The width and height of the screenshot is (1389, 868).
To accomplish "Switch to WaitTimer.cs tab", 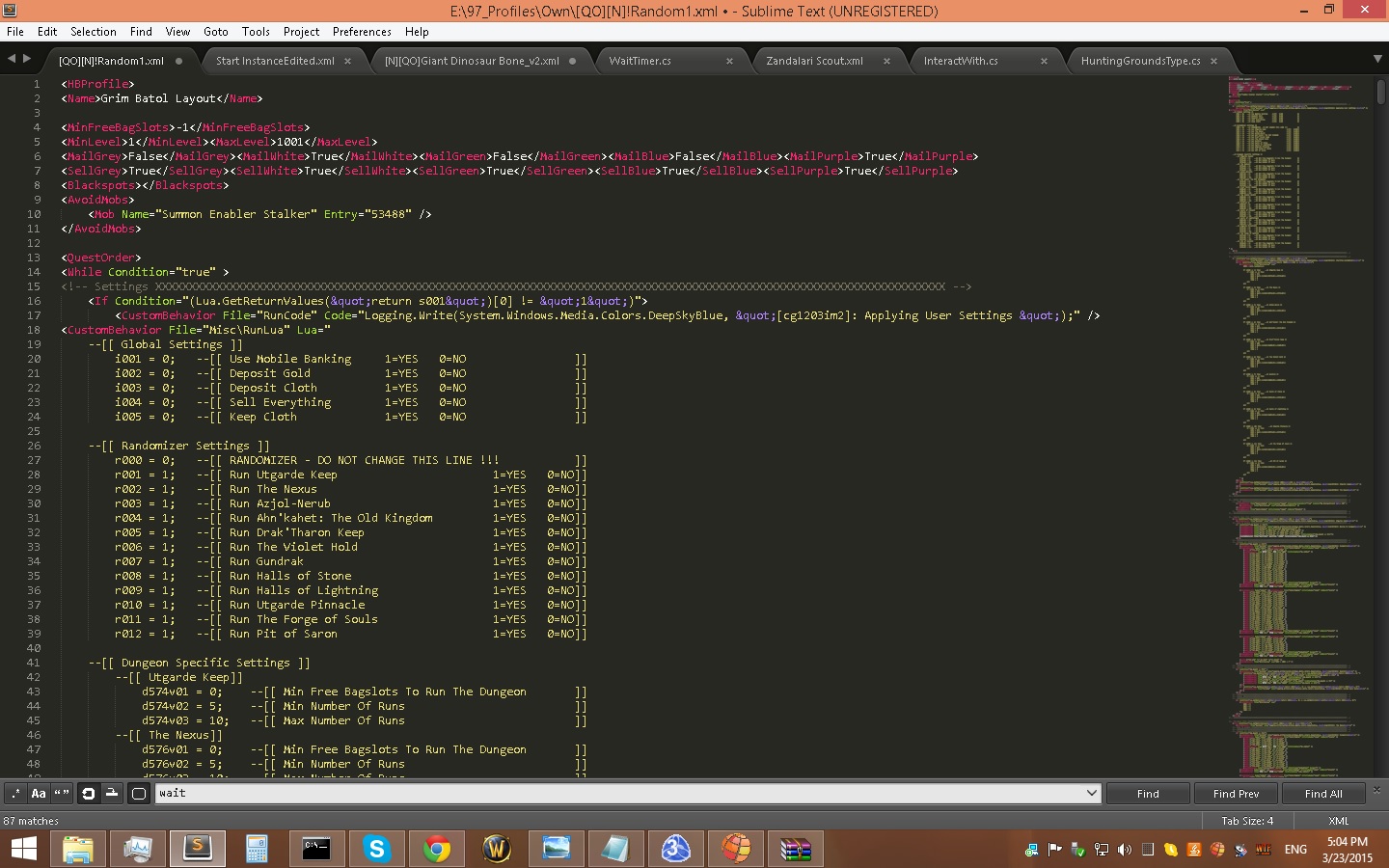I will click(640, 61).
